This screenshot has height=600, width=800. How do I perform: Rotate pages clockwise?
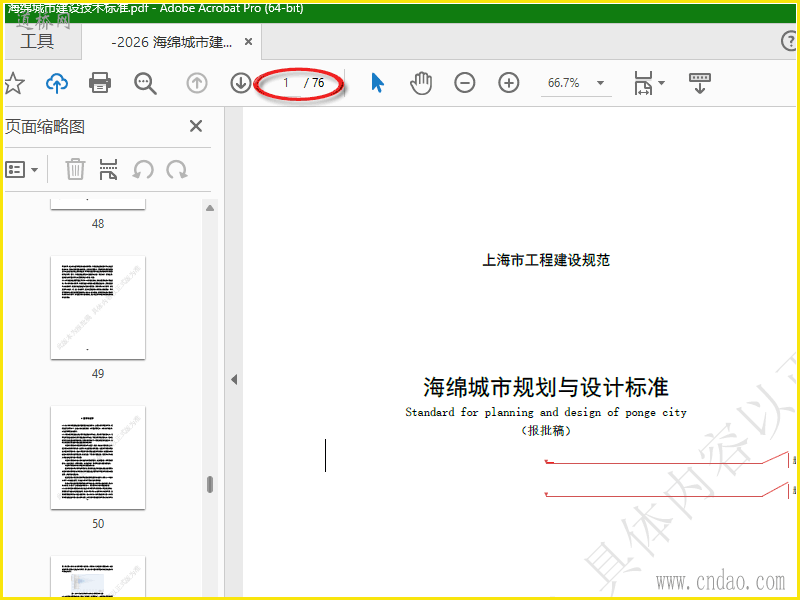[x=177, y=169]
